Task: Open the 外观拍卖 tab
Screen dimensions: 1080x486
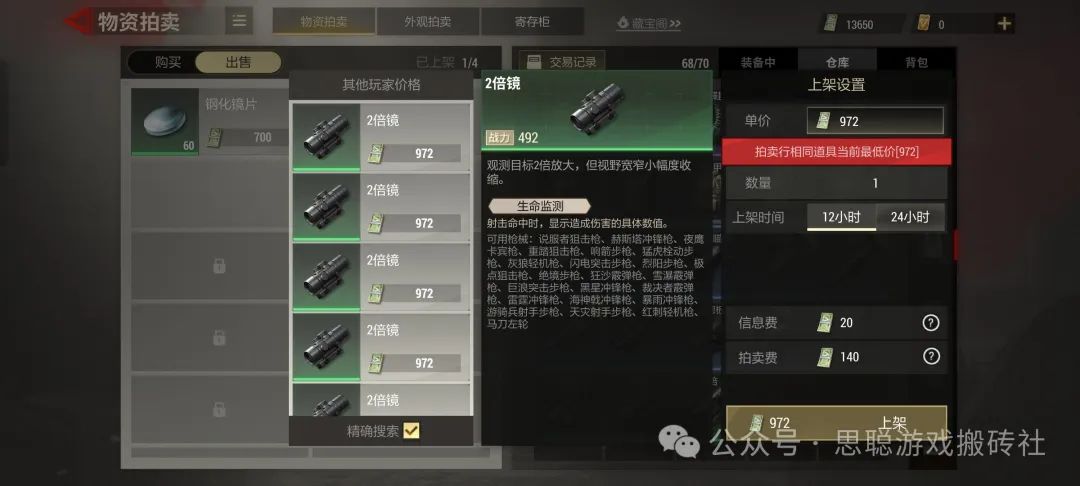Action: click(x=428, y=21)
